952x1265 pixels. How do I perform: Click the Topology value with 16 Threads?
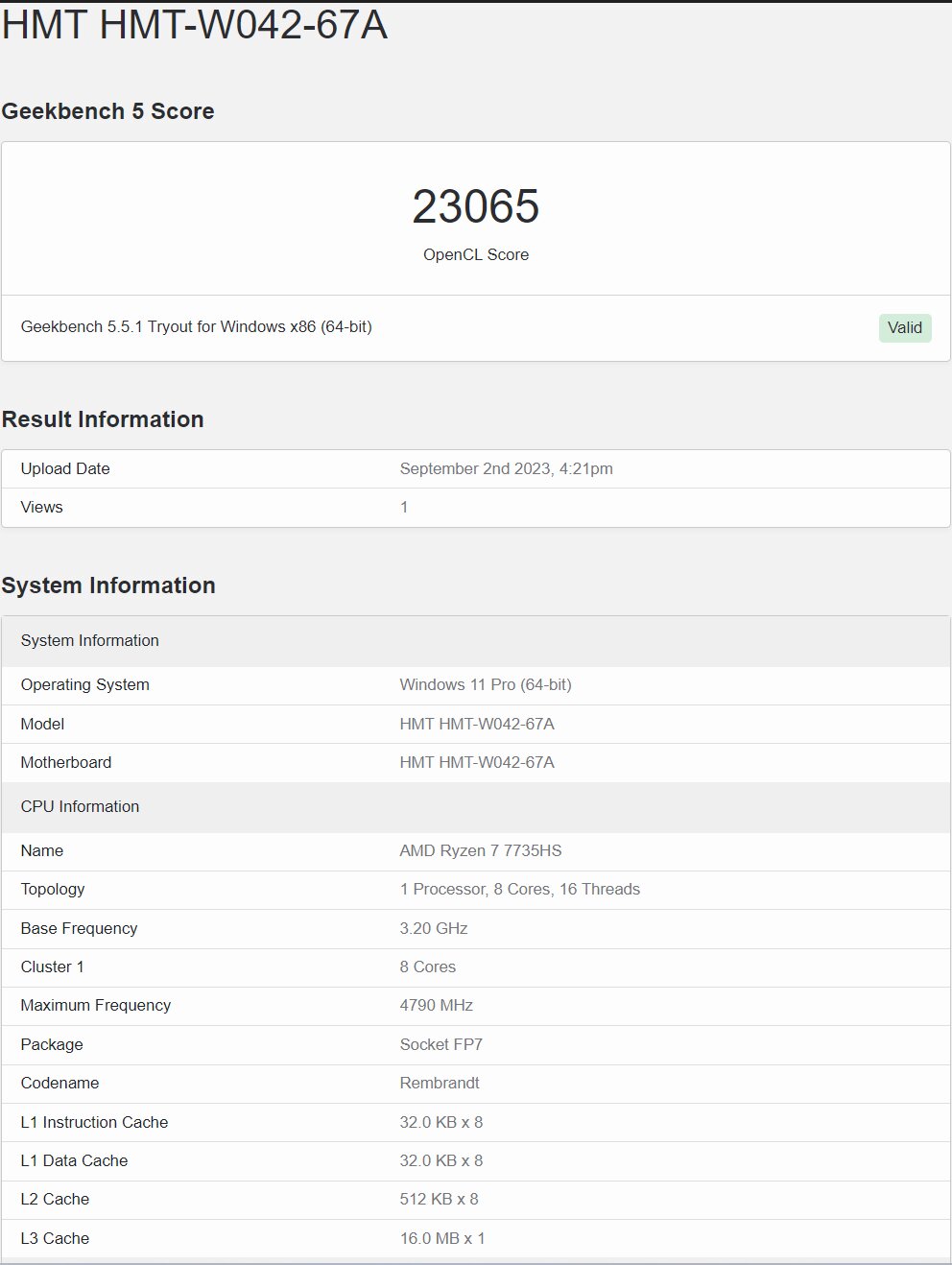pyautogui.click(x=519, y=890)
